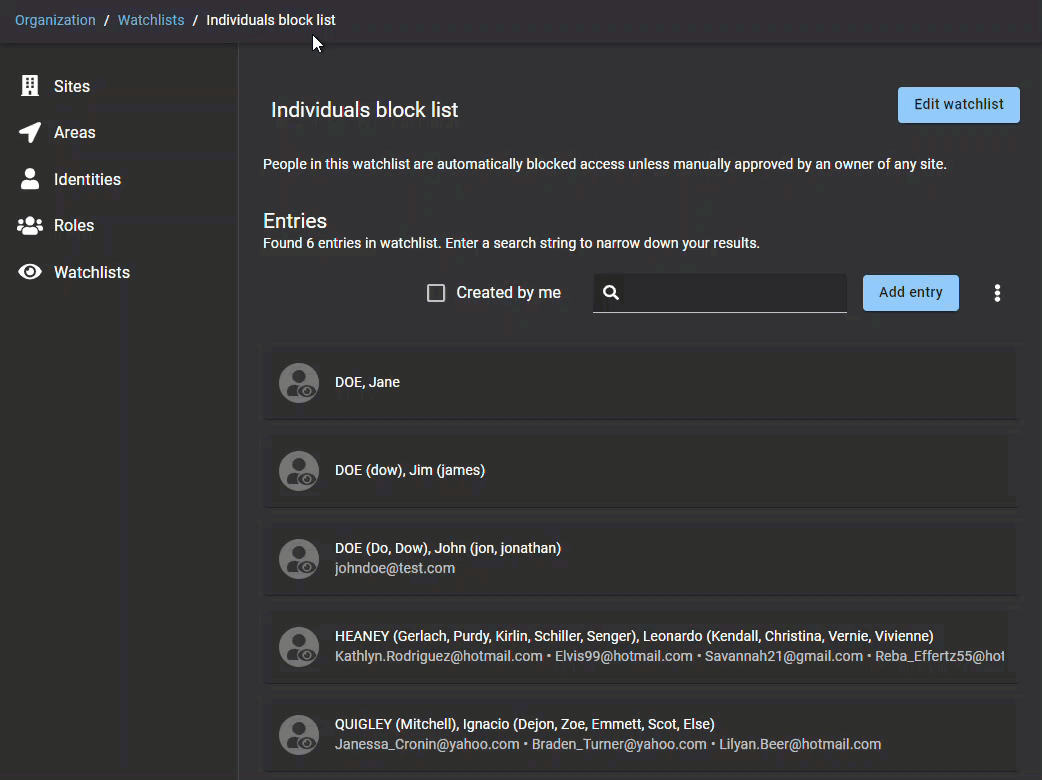Viewport: 1042px width, 780px height.
Task: Click the Roles group icon
Action: (30, 226)
